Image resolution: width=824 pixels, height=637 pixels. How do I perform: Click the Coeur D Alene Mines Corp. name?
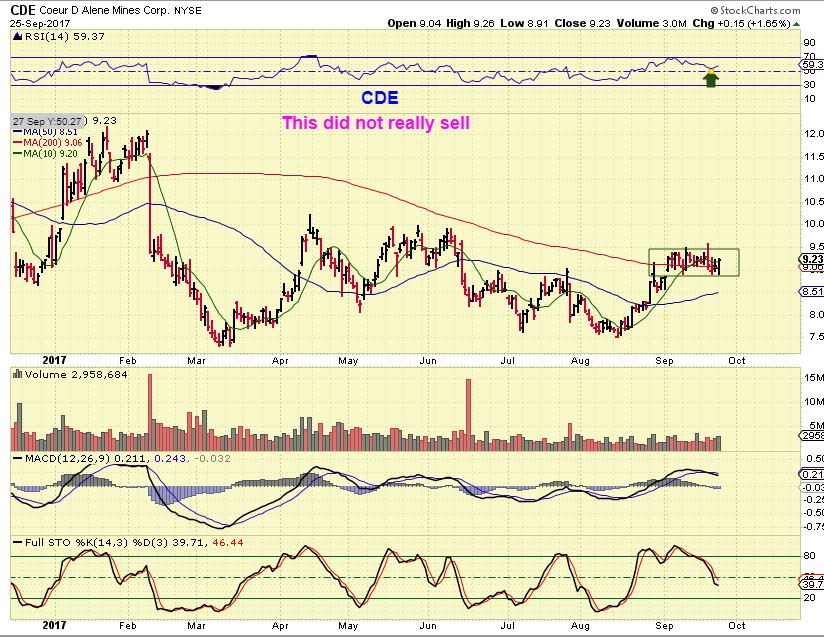coord(105,11)
